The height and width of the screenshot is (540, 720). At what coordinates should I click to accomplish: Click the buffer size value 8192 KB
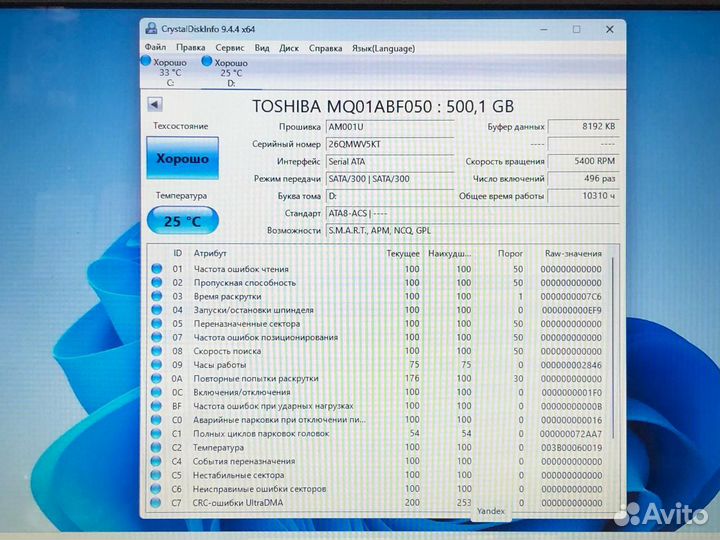[583, 126]
